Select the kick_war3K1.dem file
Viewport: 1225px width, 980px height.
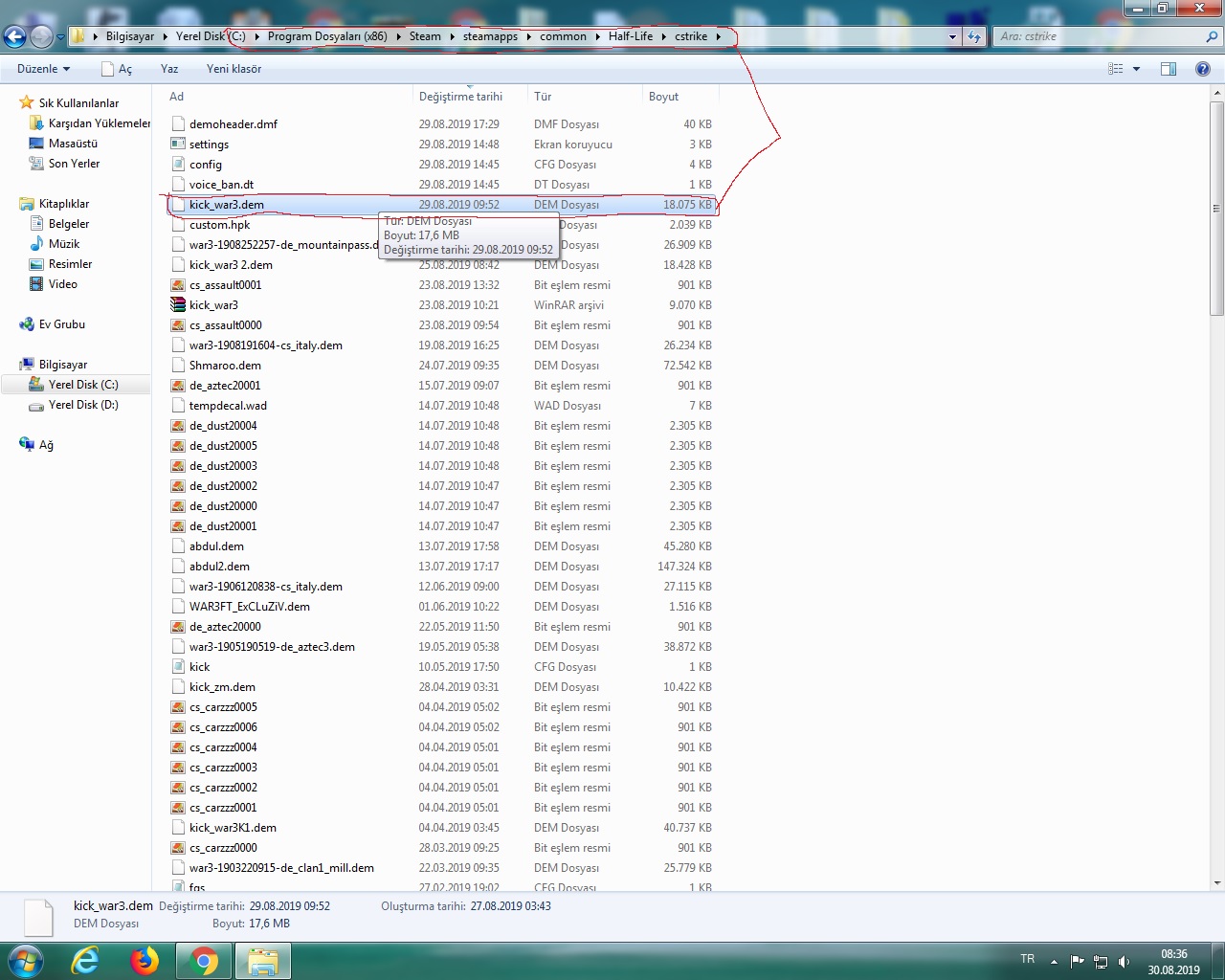pos(233,828)
